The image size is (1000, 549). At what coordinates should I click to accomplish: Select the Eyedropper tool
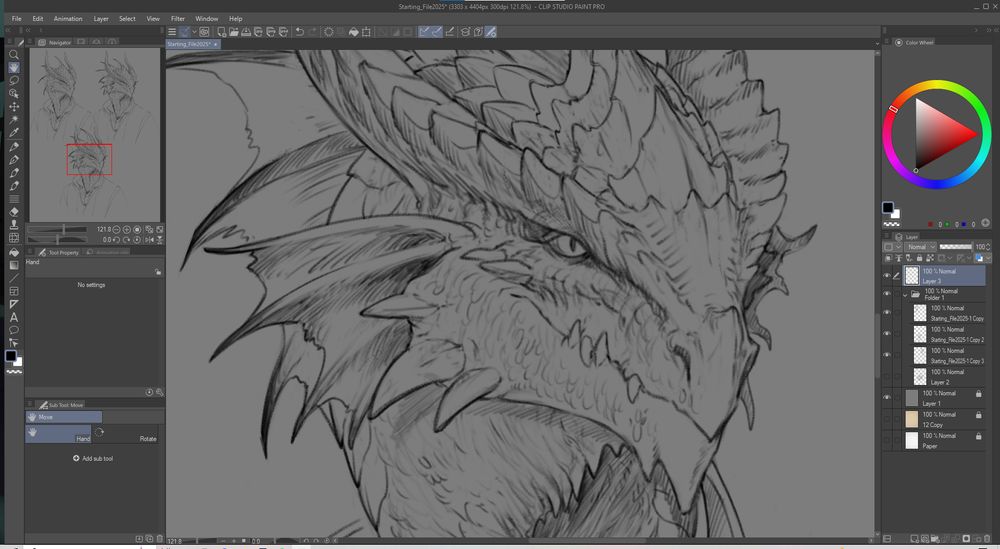[x=13, y=133]
